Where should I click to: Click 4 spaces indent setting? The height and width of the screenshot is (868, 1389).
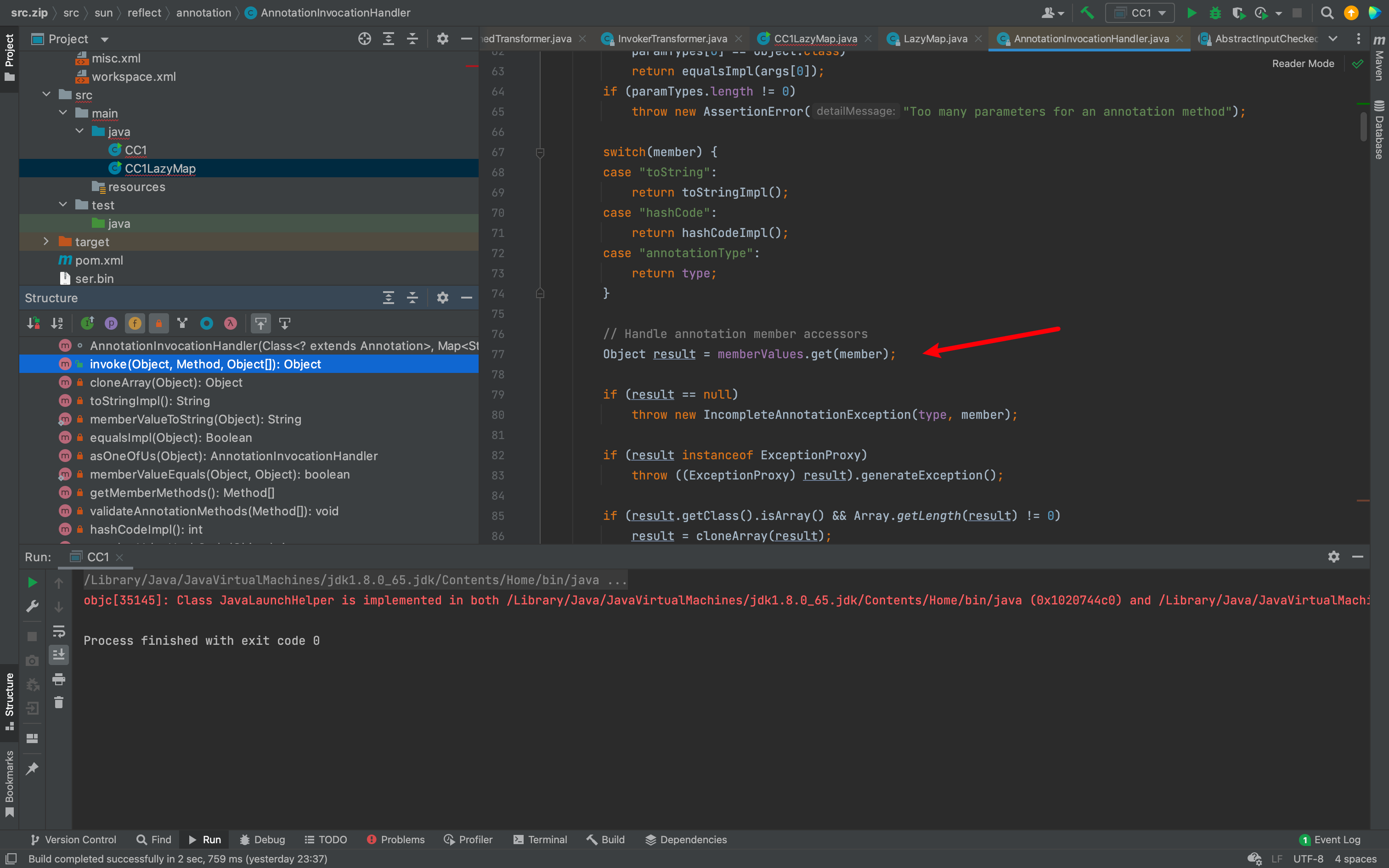1356,859
